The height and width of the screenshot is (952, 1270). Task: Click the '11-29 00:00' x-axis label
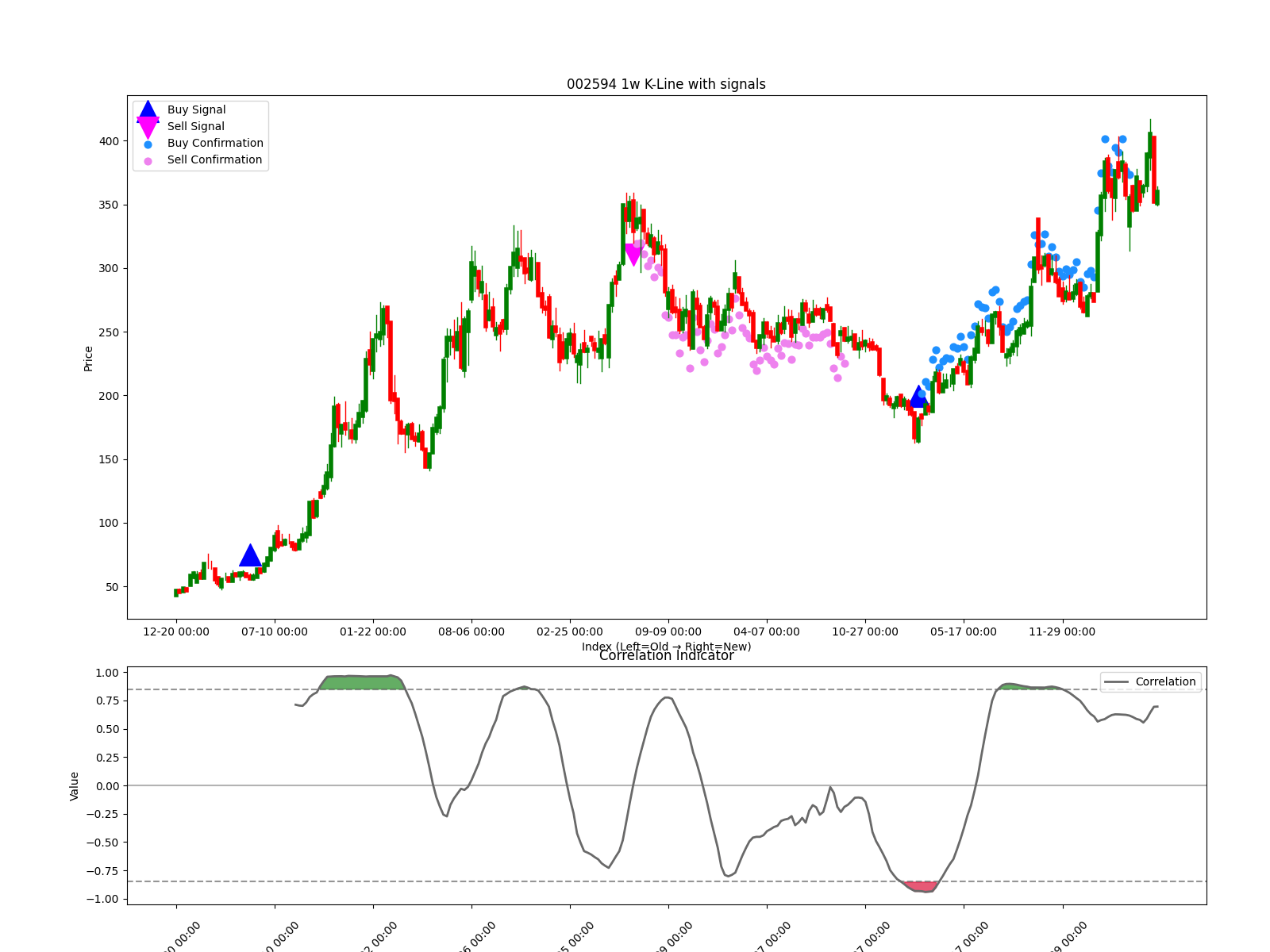(1062, 631)
